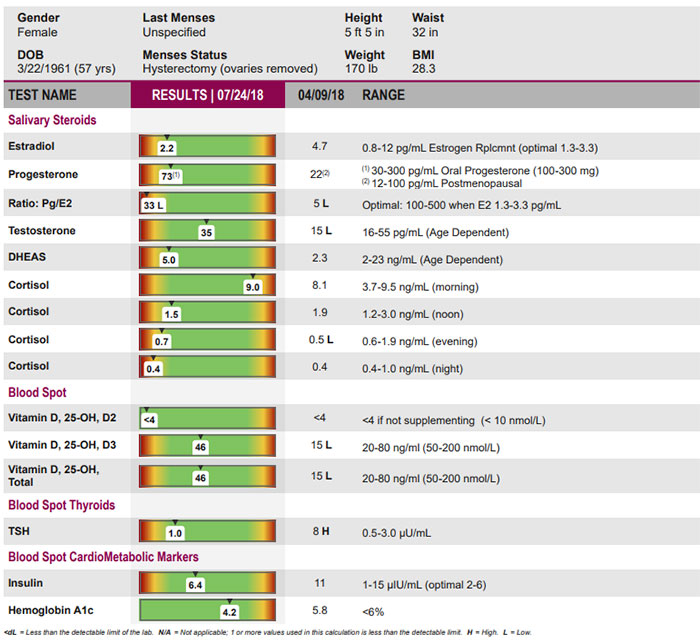
Task: Click the Vitamin D, 25-OH, D3 row label
Action: [62, 445]
